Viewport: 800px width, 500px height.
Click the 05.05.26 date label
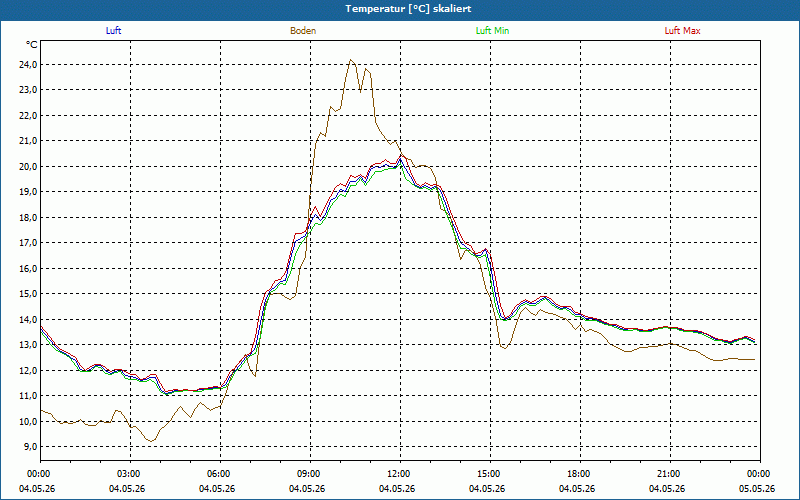(757, 489)
